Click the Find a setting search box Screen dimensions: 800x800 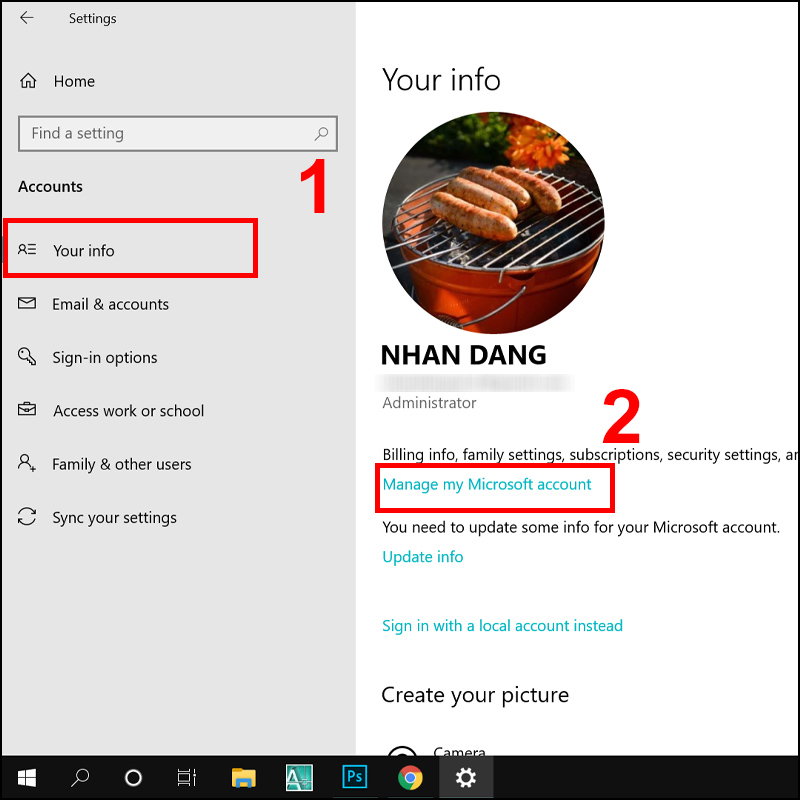pos(178,133)
